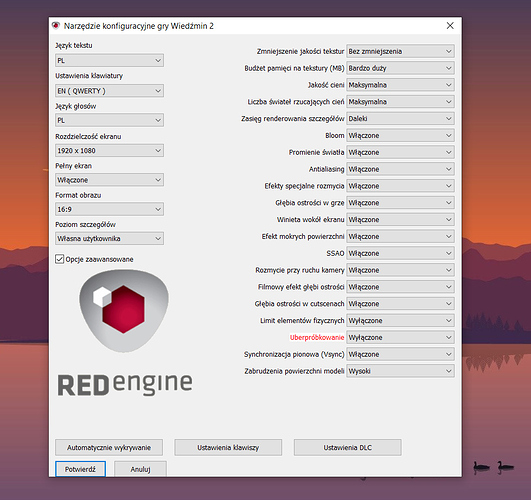
Task: Expand Budżet pamięci na tekstury dropdown
Action: click(400, 68)
